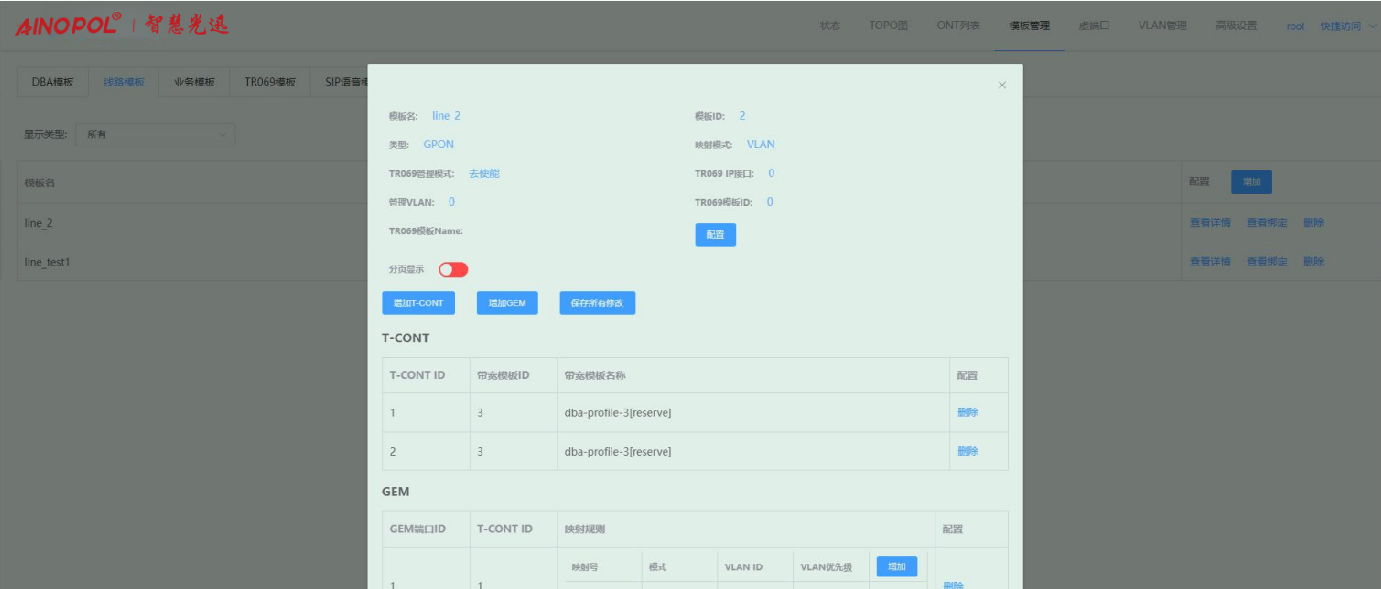Click the 增加 button in template list header

pos(1251,182)
